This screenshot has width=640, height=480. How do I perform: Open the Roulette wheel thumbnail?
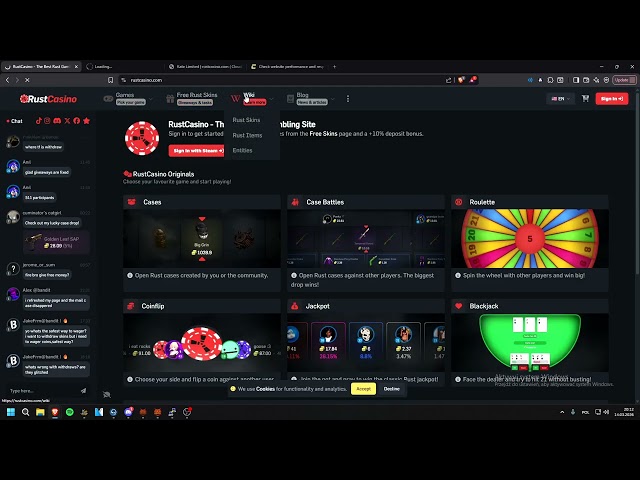coord(530,239)
